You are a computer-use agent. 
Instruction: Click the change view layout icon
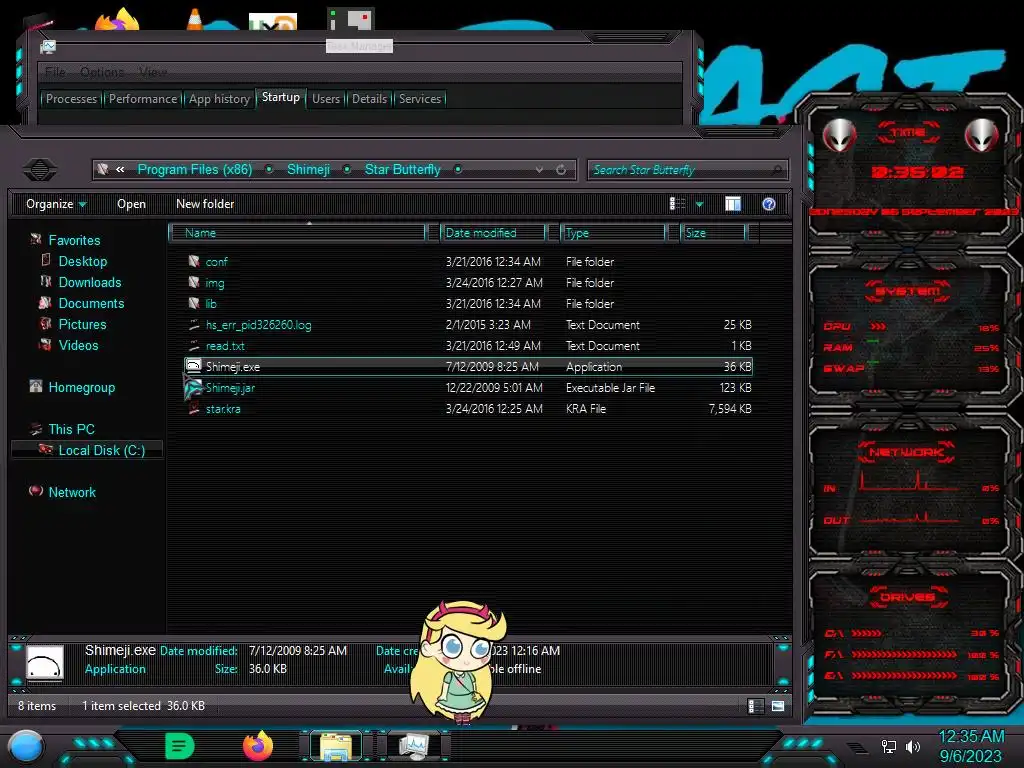(x=677, y=204)
